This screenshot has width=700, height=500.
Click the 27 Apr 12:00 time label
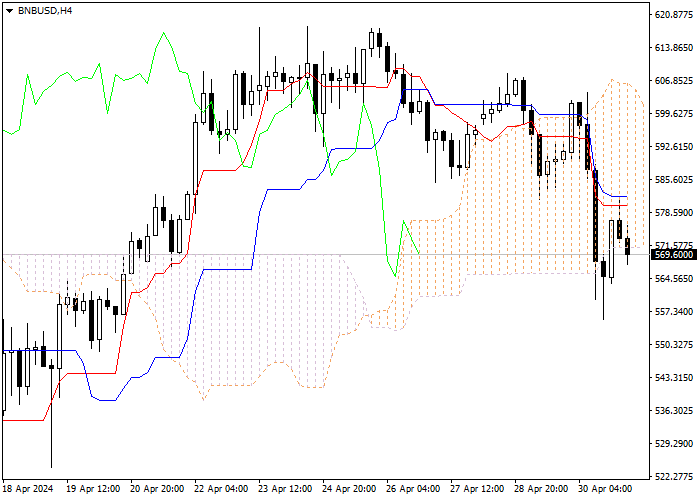coord(478,489)
